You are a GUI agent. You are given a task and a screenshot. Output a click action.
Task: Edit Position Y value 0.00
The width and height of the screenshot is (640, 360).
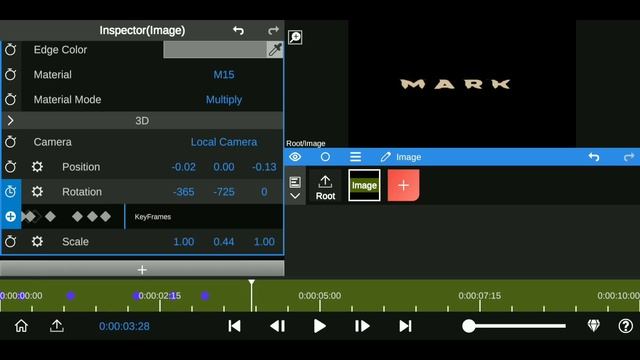(224, 167)
